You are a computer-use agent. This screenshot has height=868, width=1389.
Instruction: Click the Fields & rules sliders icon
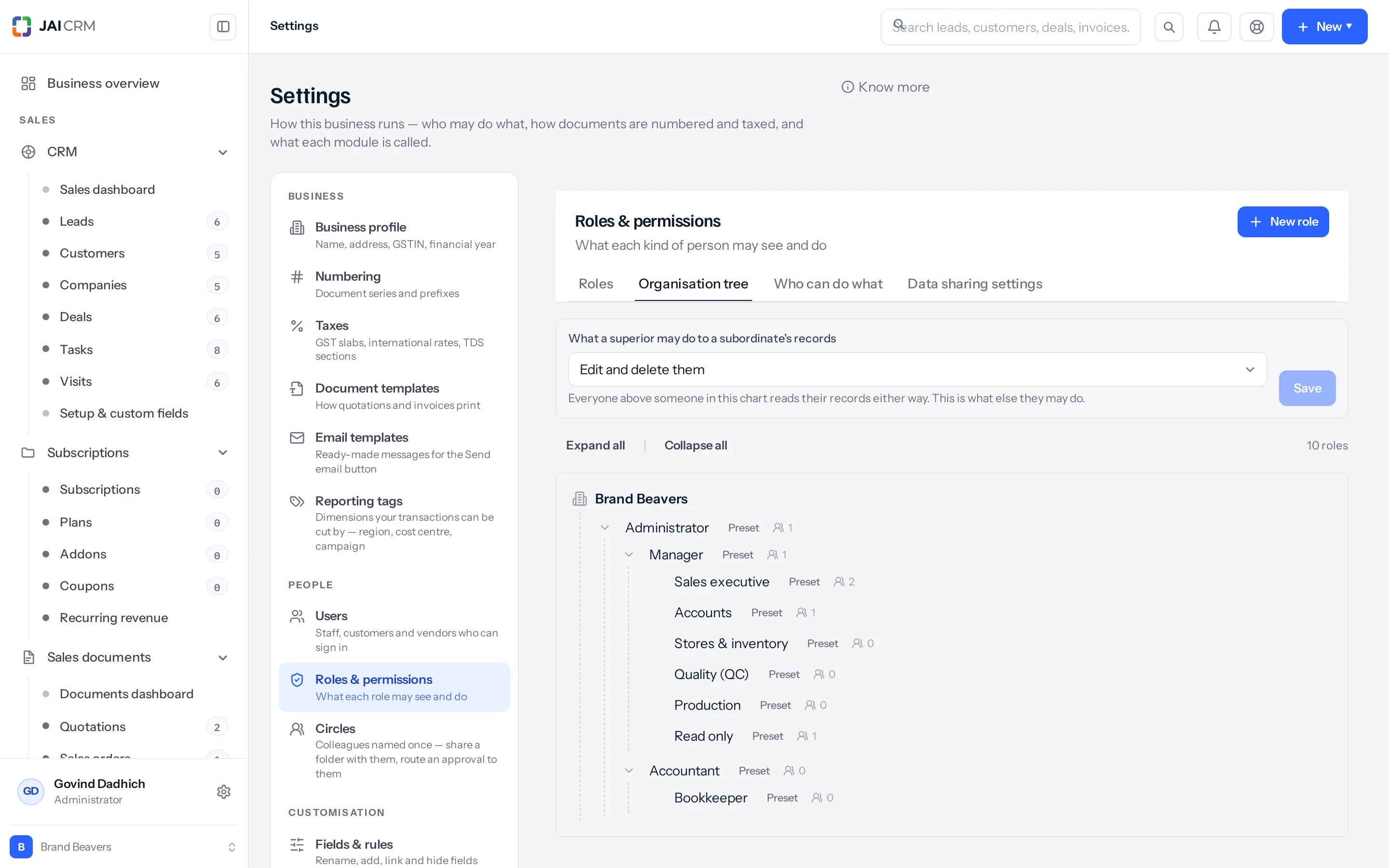297,844
